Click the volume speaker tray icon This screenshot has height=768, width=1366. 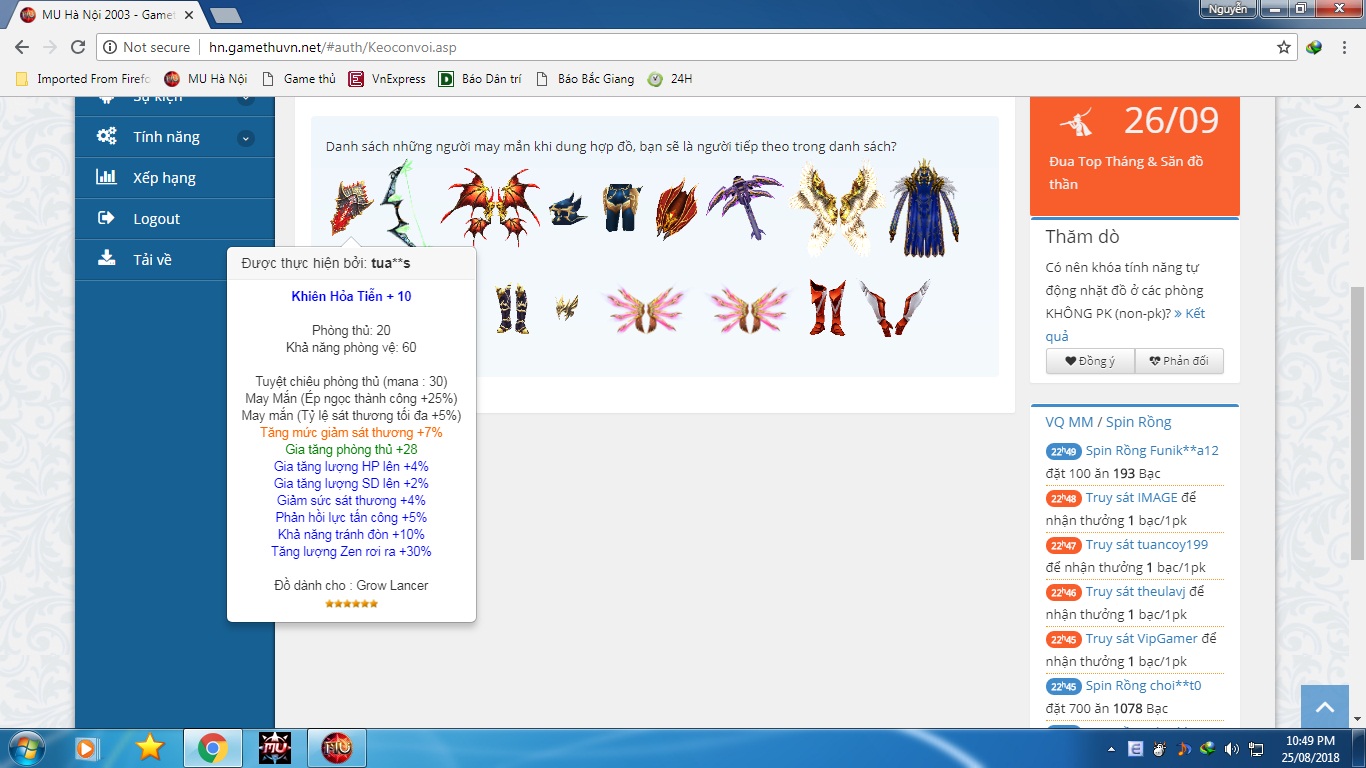coord(1232,748)
